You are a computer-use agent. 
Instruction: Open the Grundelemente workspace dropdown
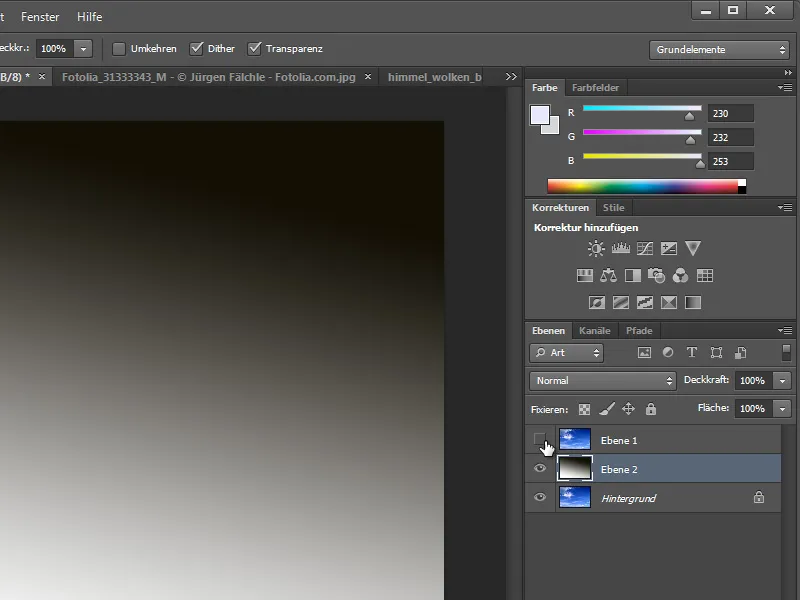click(x=719, y=50)
